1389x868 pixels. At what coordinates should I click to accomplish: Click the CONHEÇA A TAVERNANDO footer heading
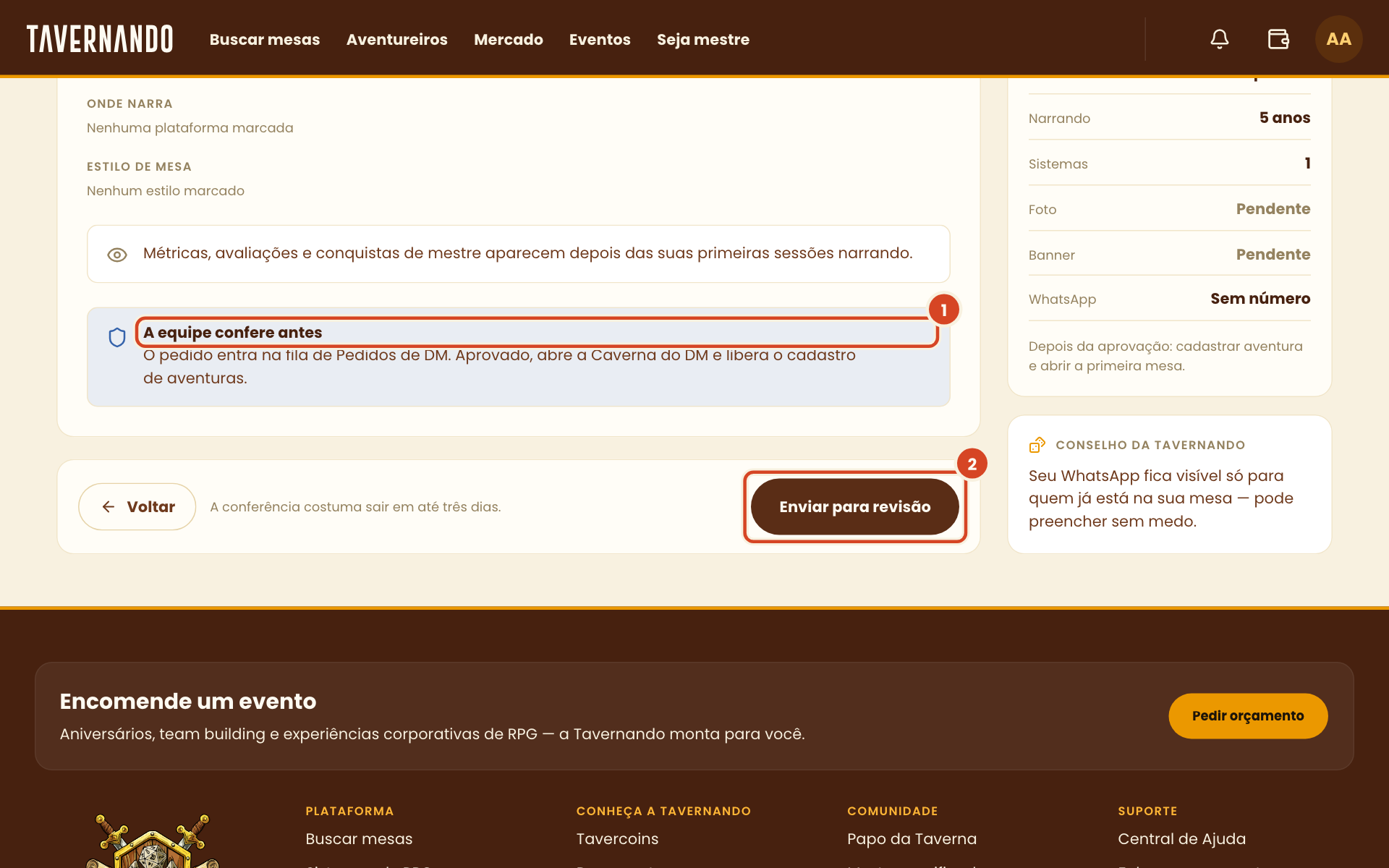[663, 812]
